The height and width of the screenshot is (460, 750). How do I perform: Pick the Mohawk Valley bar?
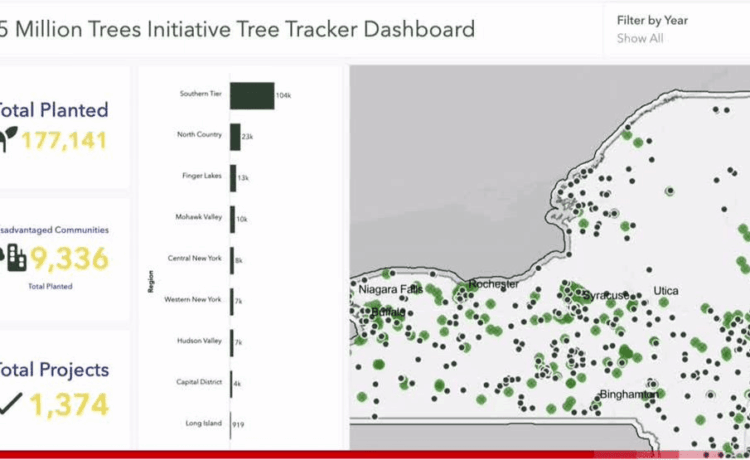coord(232,218)
